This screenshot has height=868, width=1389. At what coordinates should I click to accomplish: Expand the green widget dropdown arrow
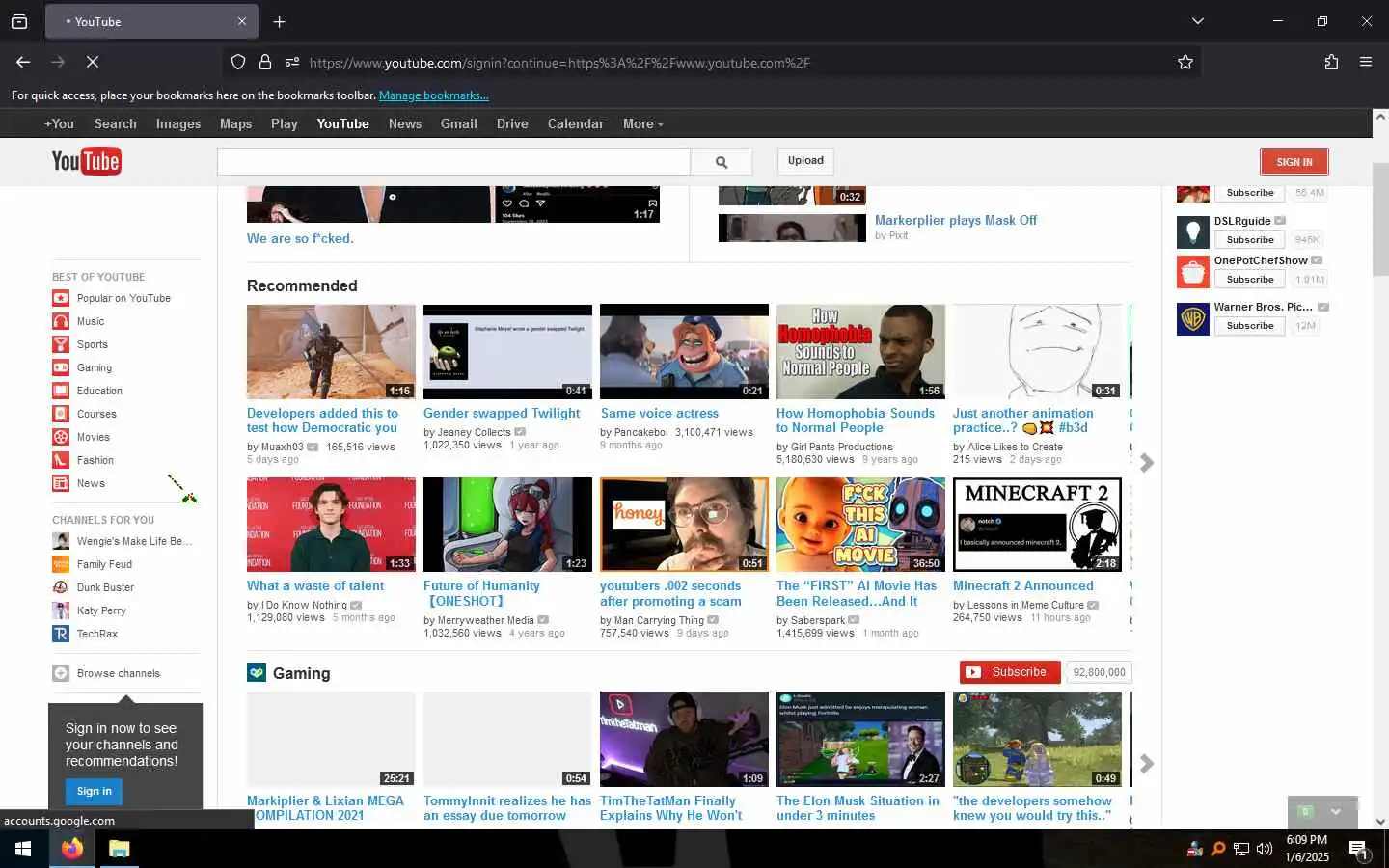click(x=1336, y=812)
